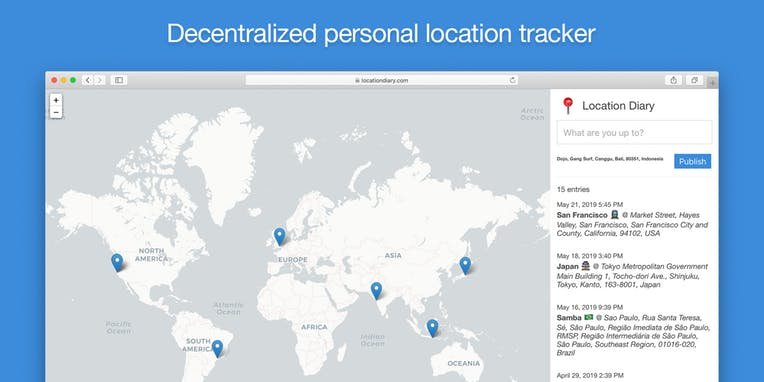This screenshot has width=764, height=382.
Task: Toggle the Safari sidebar button
Action: pos(118,80)
